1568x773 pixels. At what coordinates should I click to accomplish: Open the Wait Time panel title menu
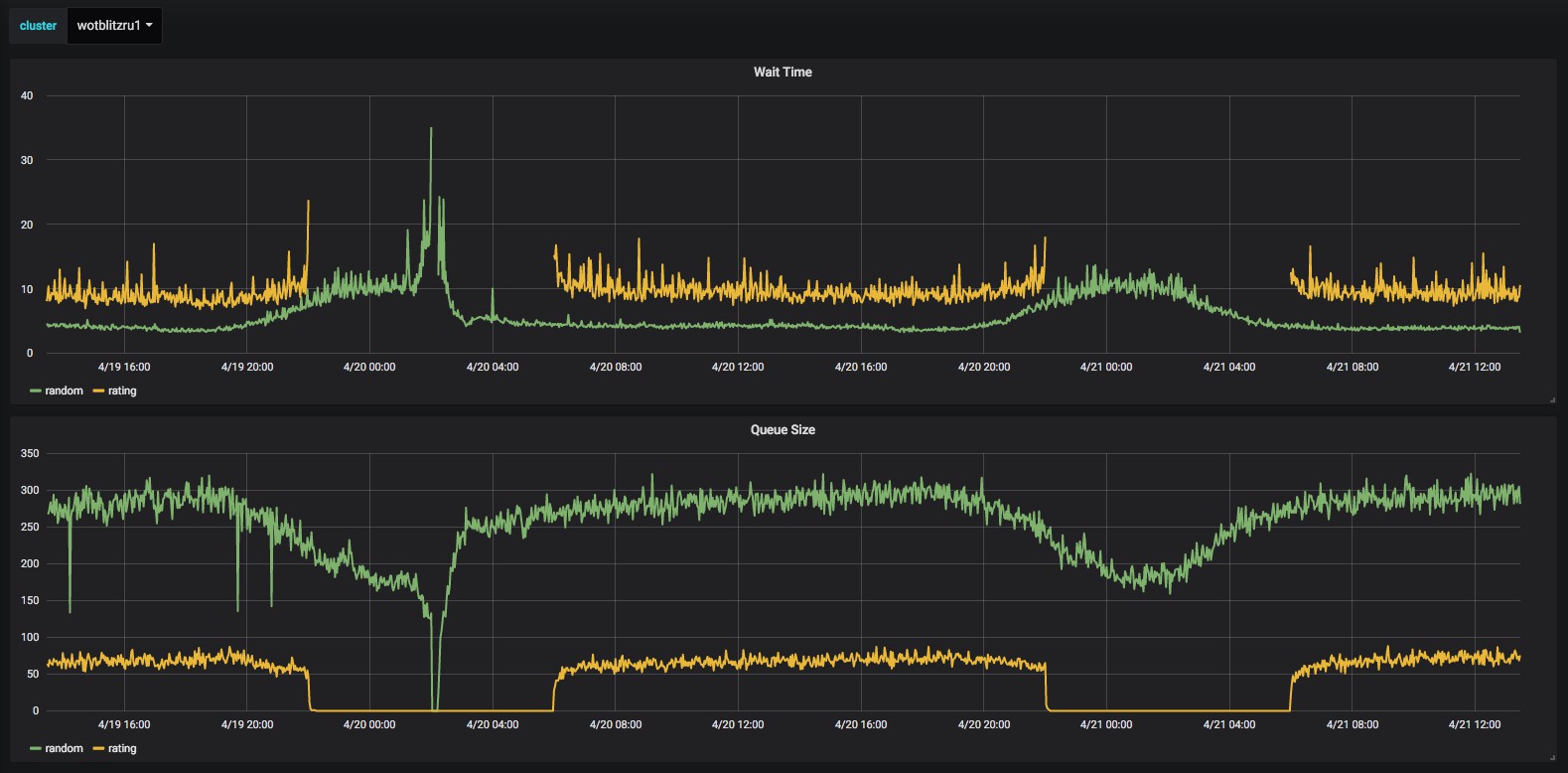coord(783,72)
